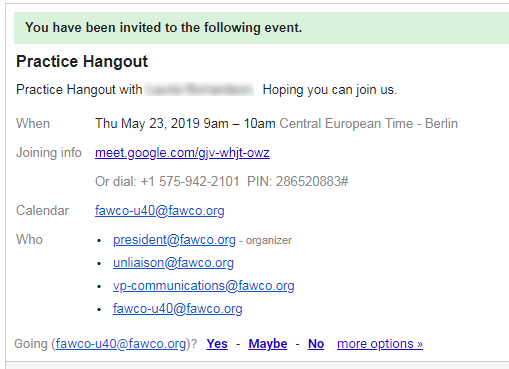
Task: Click the PIN 286520883# text
Action: tap(298, 182)
